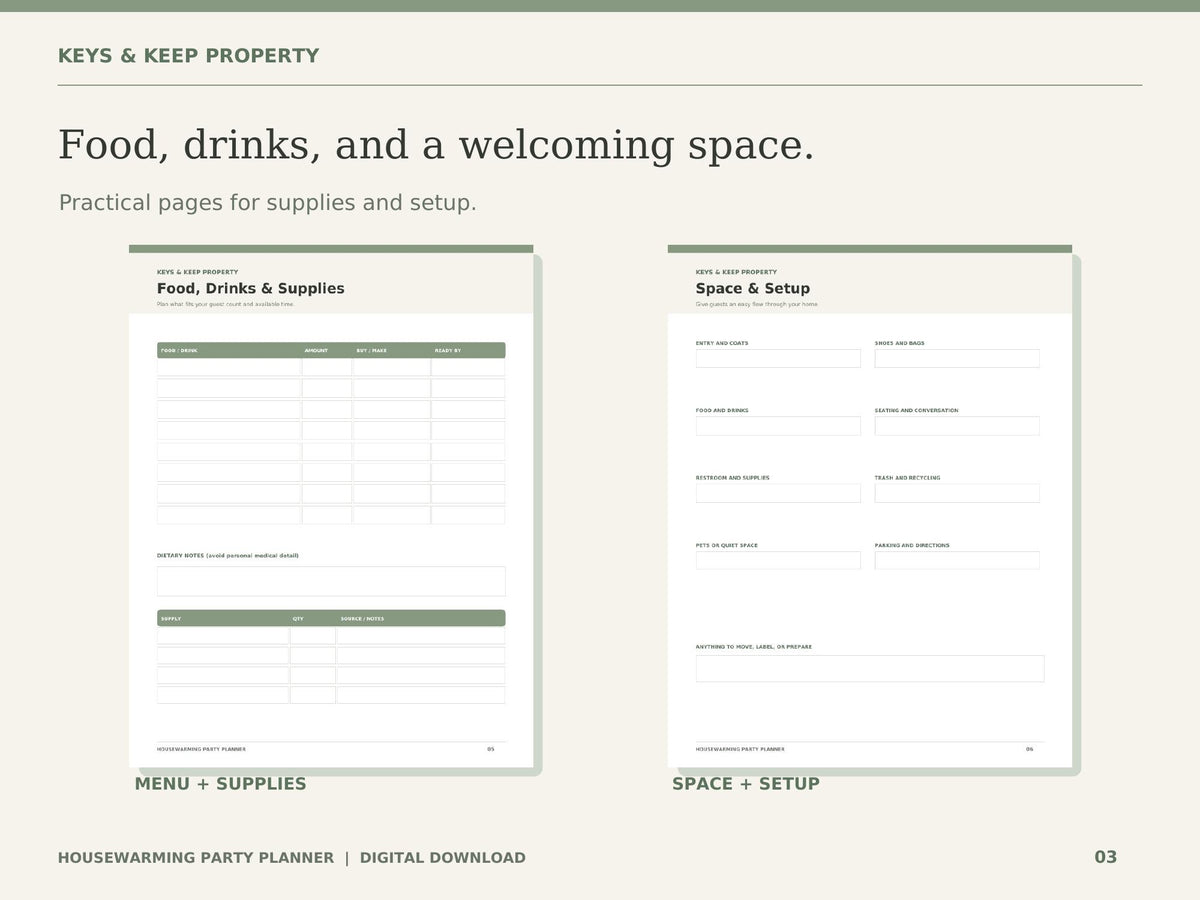Click the 'PARKING AND DIRECTIONS' label

[913, 546]
